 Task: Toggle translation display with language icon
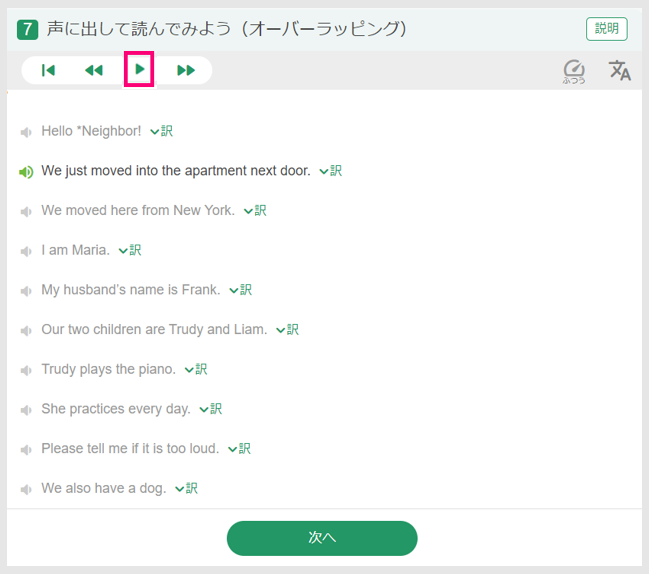pyautogui.click(x=620, y=70)
